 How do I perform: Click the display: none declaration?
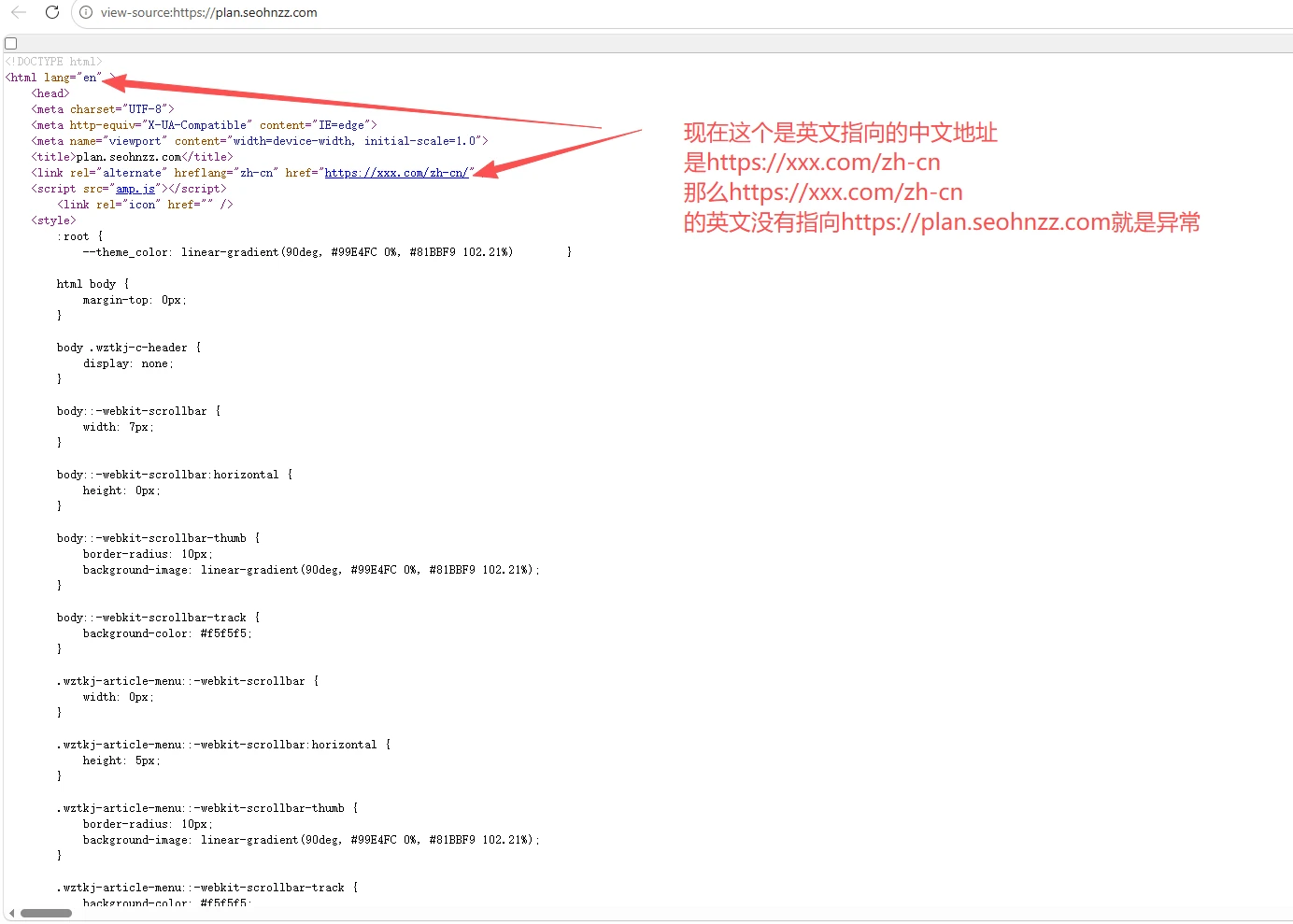129,363
